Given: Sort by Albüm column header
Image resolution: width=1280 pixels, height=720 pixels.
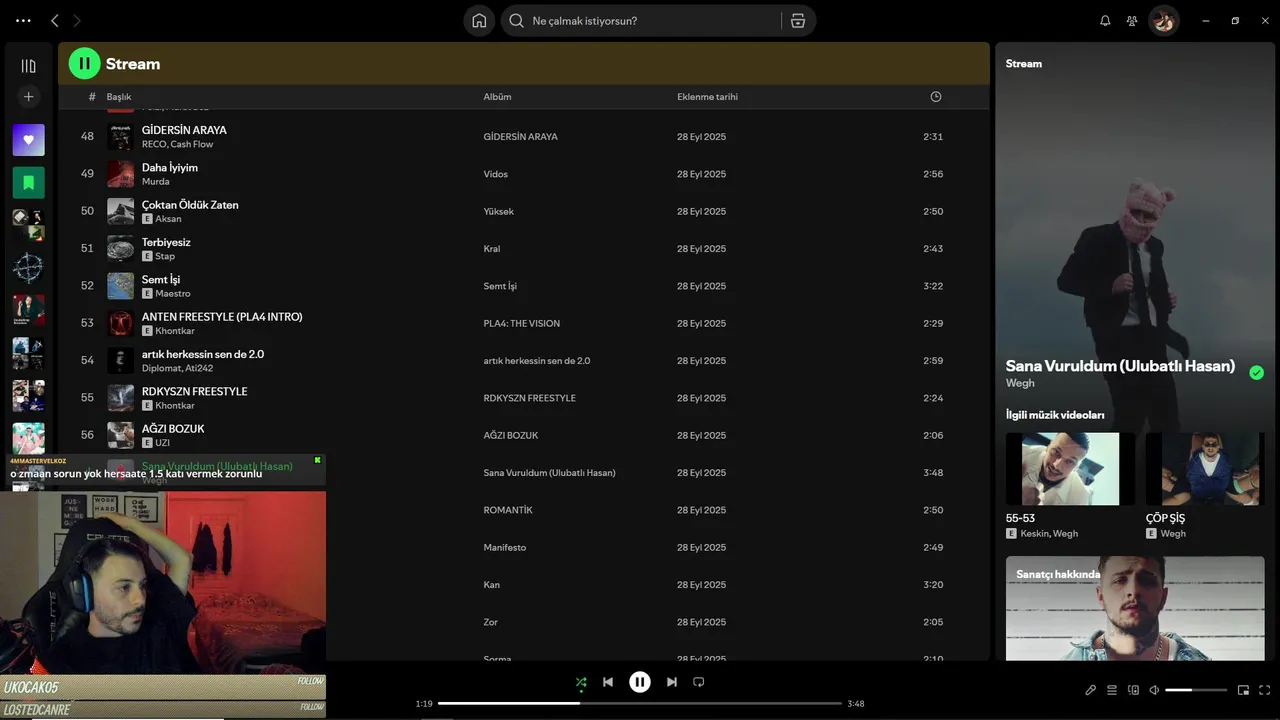Looking at the screenshot, I should [x=497, y=97].
